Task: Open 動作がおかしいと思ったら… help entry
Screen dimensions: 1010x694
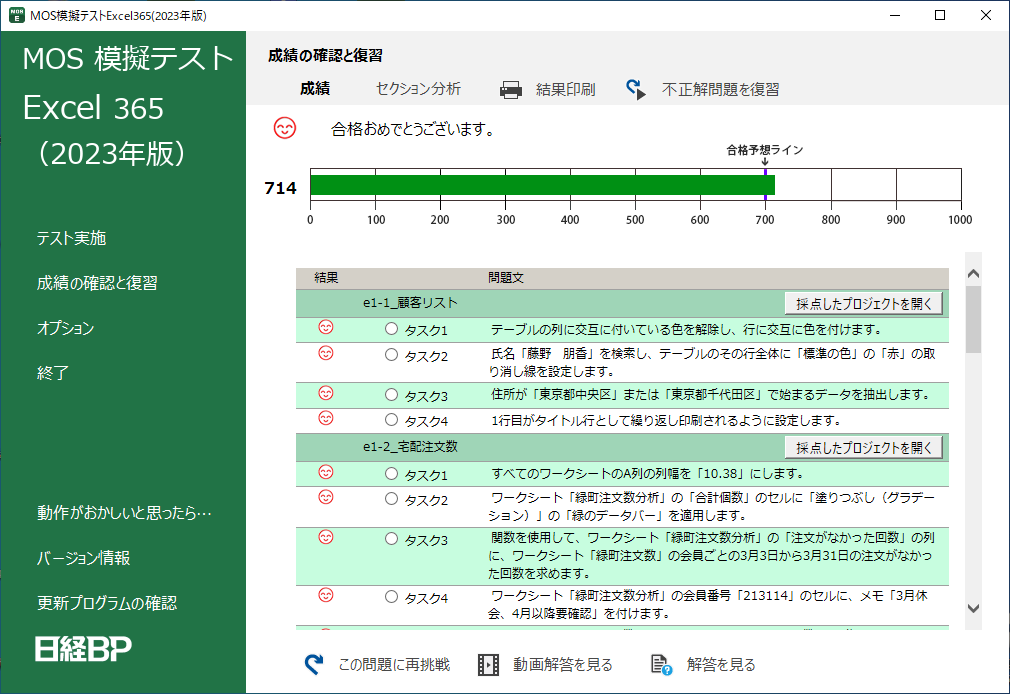Action: click(124, 513)
